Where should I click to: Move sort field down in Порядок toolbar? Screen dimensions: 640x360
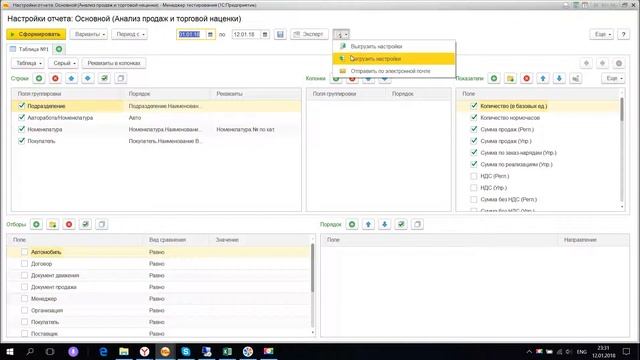384,224
